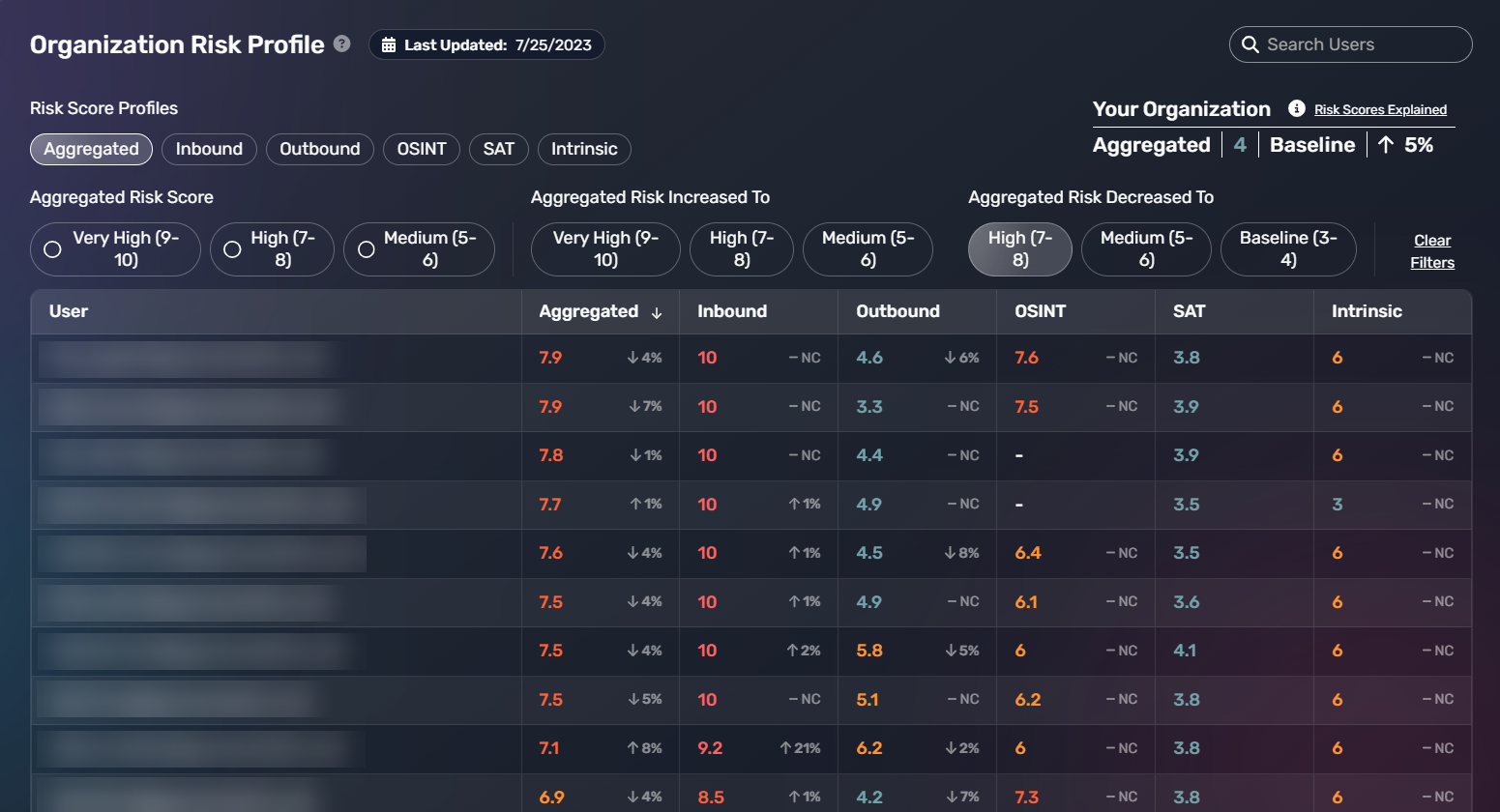
Task: Select High (7-8) Aggregated Risk Score radio
Action: point(232,249)
